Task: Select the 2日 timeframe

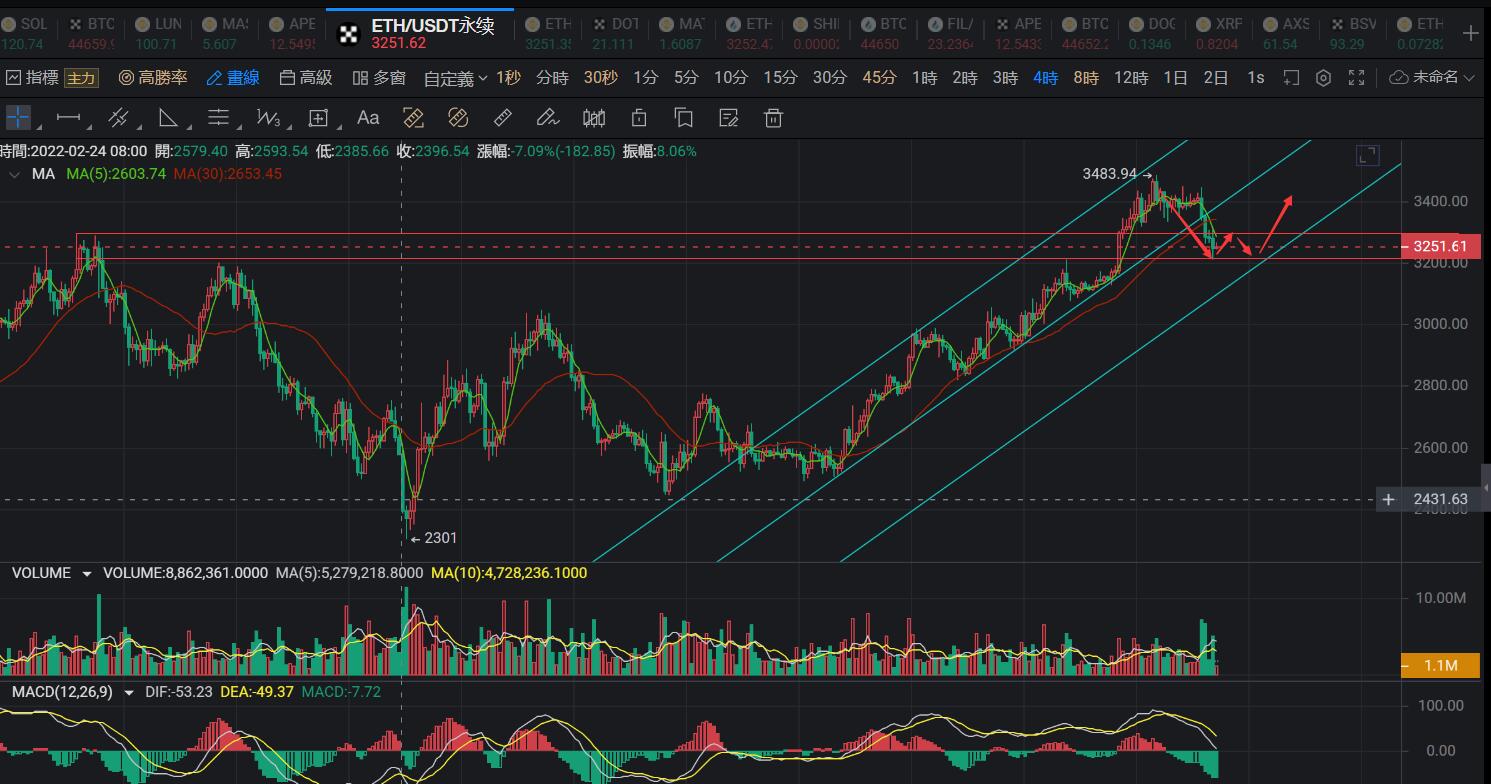Action: (x=1215, y=78)
